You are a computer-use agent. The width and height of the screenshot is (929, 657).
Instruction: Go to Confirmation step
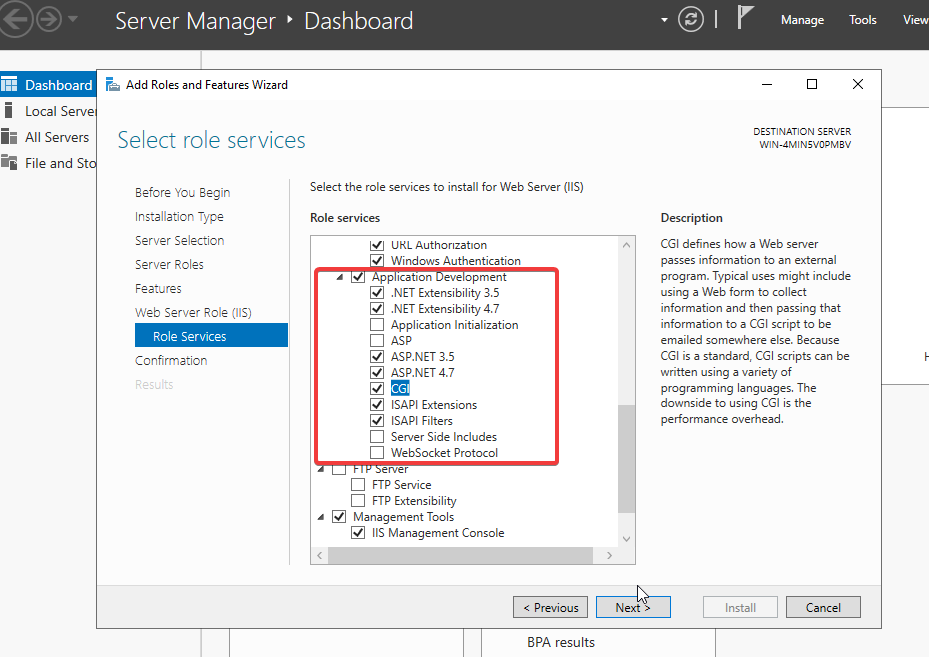click(x=171, y=360)
